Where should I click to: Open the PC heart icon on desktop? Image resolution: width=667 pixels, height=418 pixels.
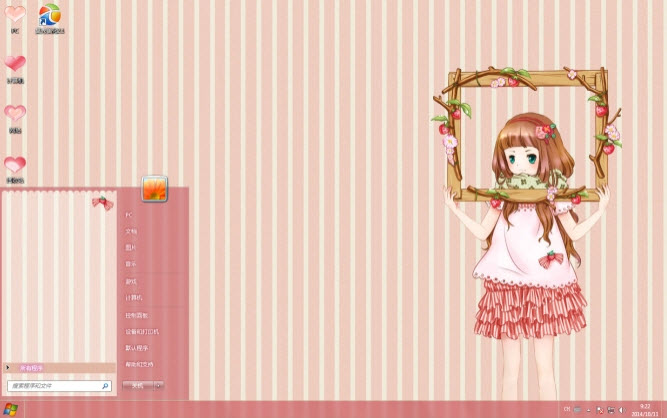[15, 18]
